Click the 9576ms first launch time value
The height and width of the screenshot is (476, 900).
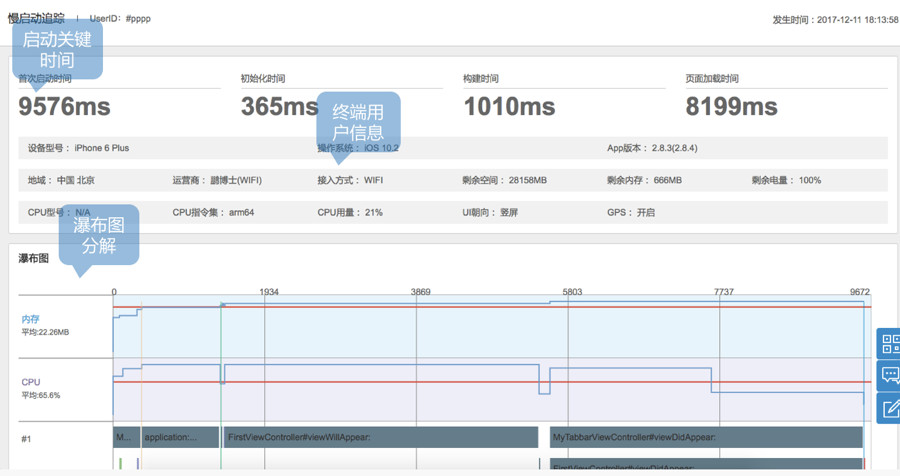(64, 106)
